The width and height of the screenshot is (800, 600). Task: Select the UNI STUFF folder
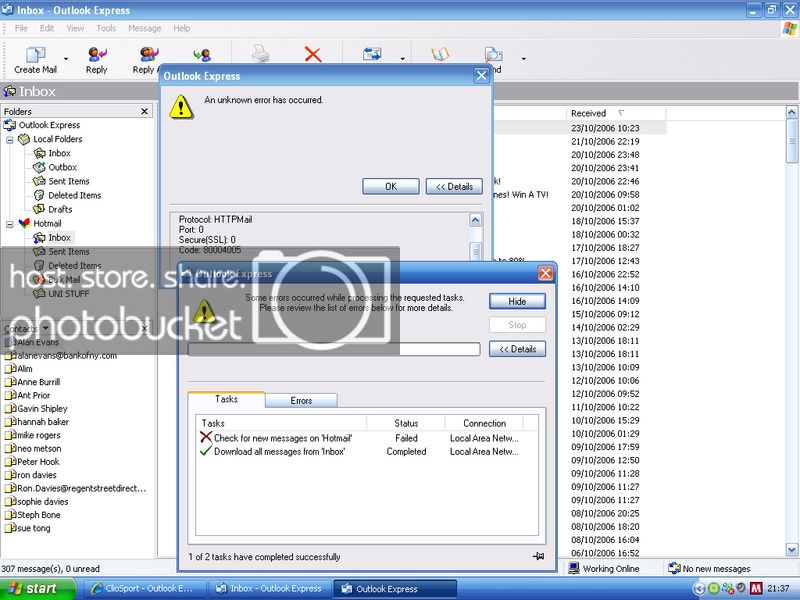[68, 294]
